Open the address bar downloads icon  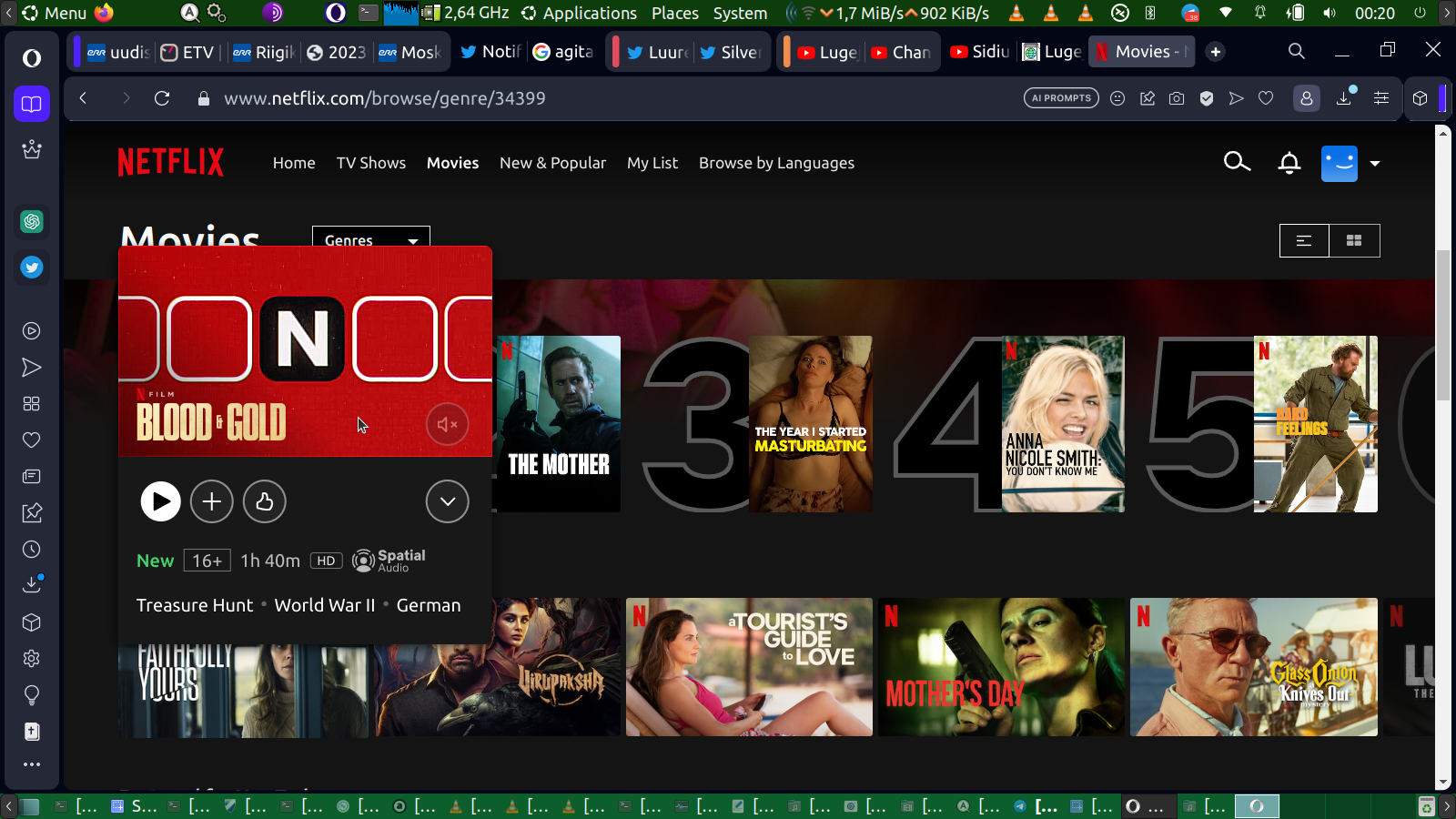tap(1344, 97)
